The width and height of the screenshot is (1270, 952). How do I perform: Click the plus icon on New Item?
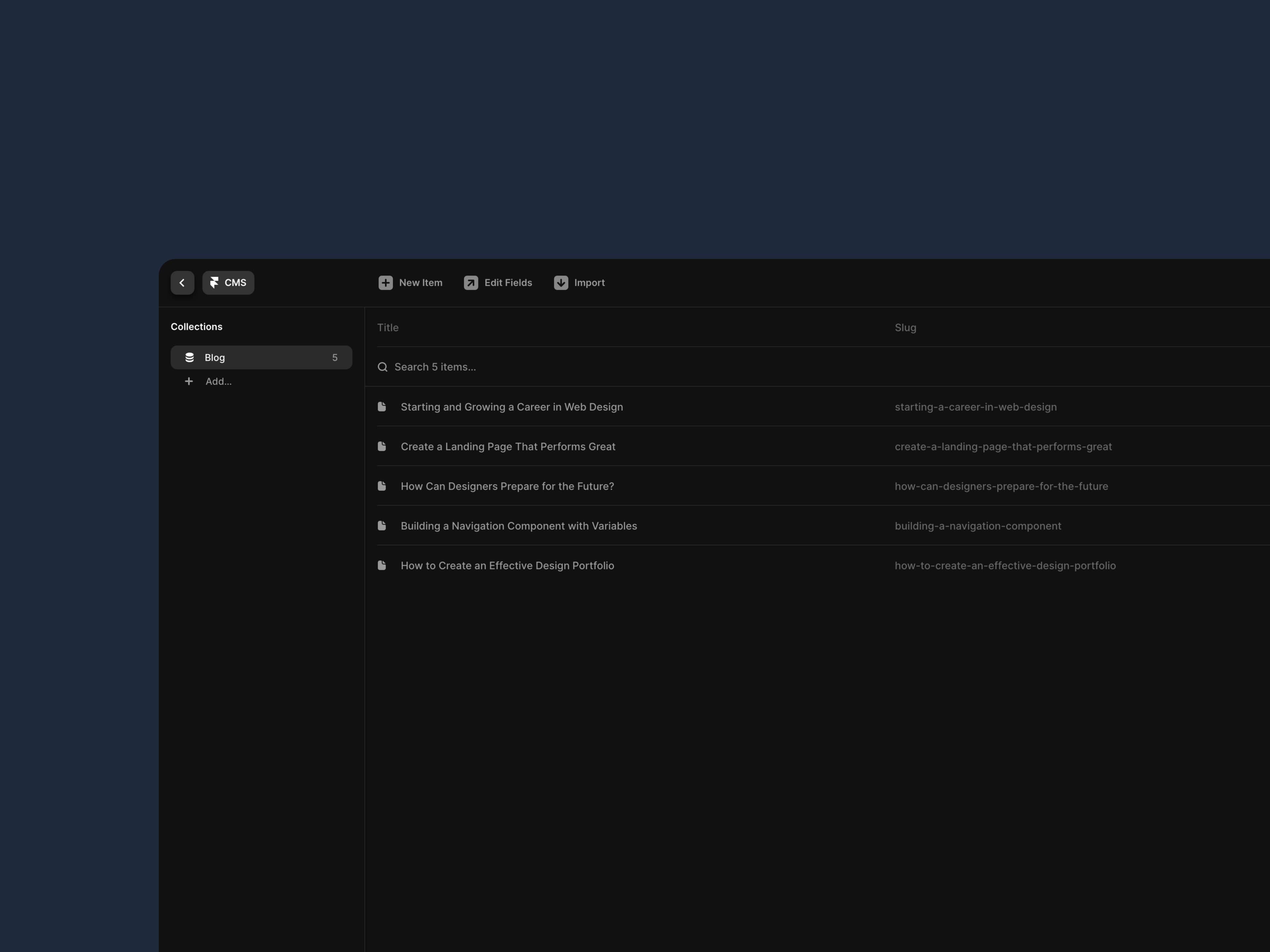click(385, 282)
